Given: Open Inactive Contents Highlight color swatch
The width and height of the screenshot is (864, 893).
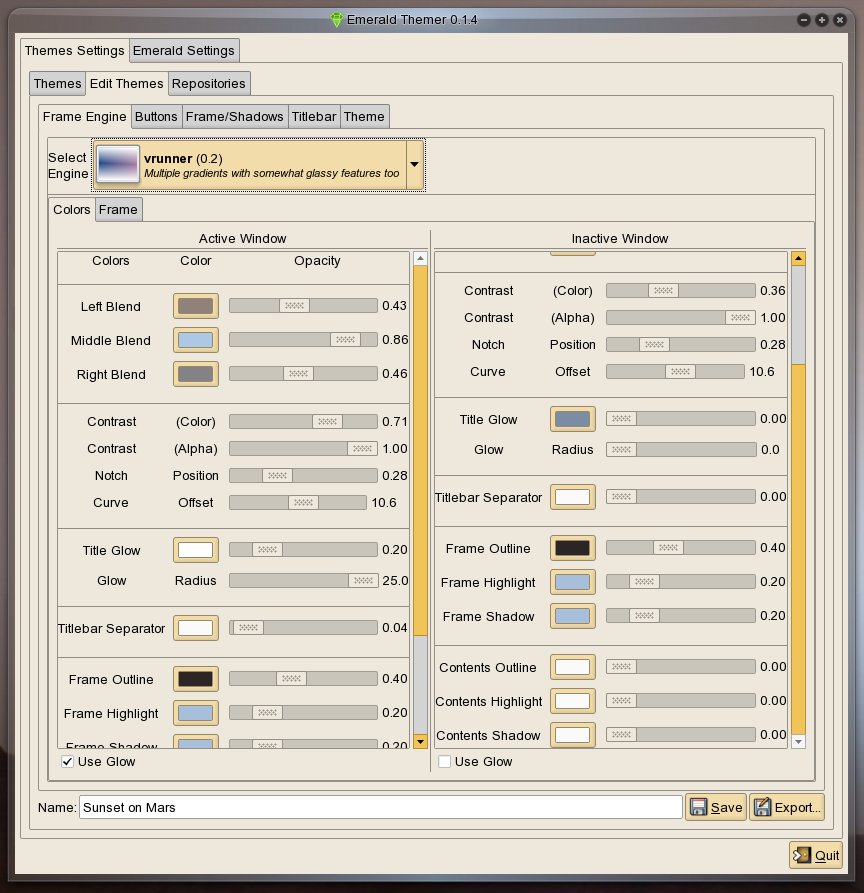Looking at the screenshot, I should [572, 701].
